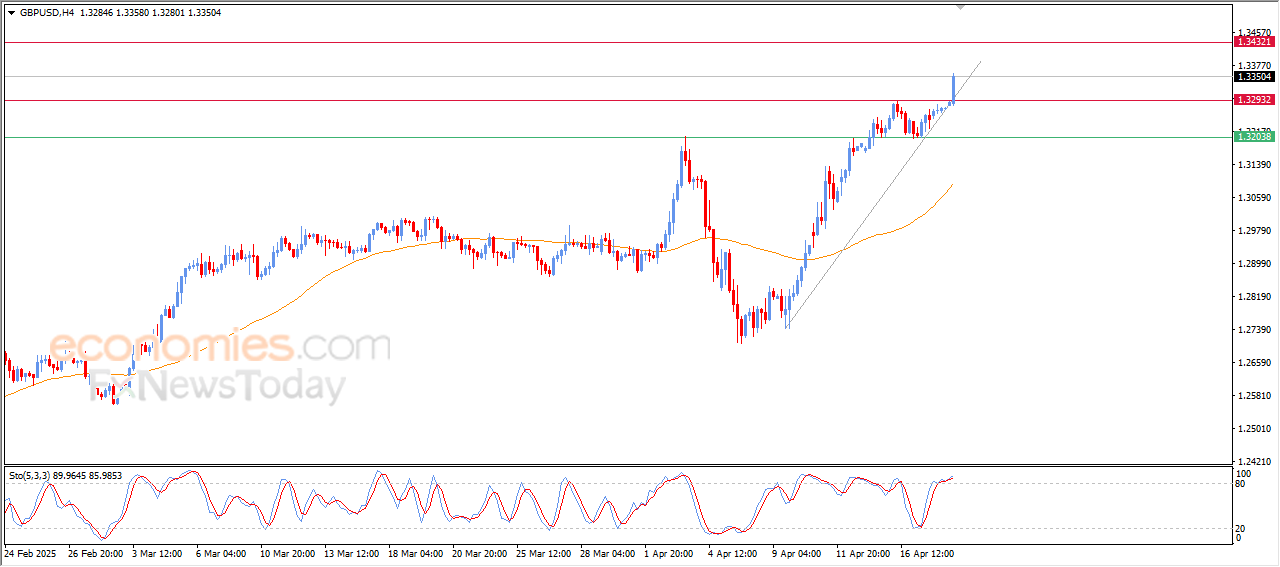1280x567 pixels.
Task: Click the 20 Mar 20:00 time label
Action: [479, 552]
